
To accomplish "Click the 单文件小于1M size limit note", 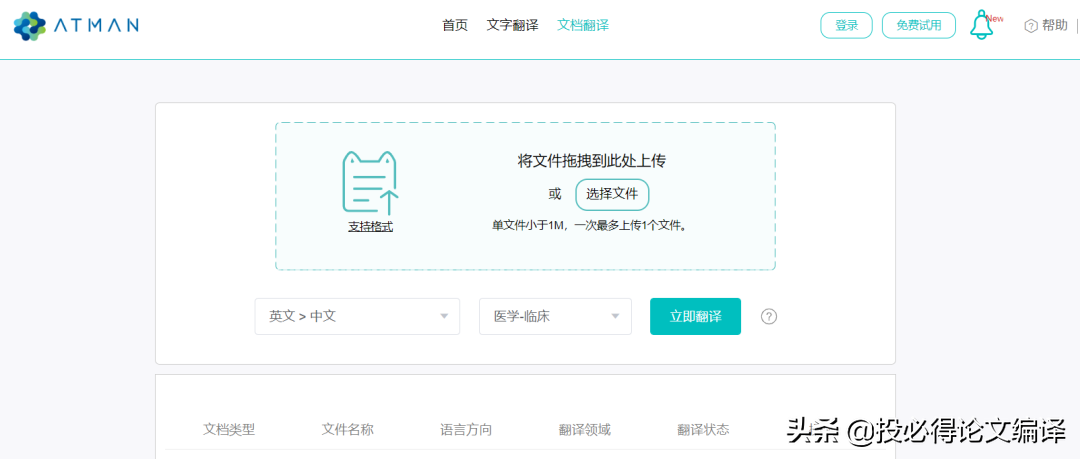I will (x=591, y=226).
